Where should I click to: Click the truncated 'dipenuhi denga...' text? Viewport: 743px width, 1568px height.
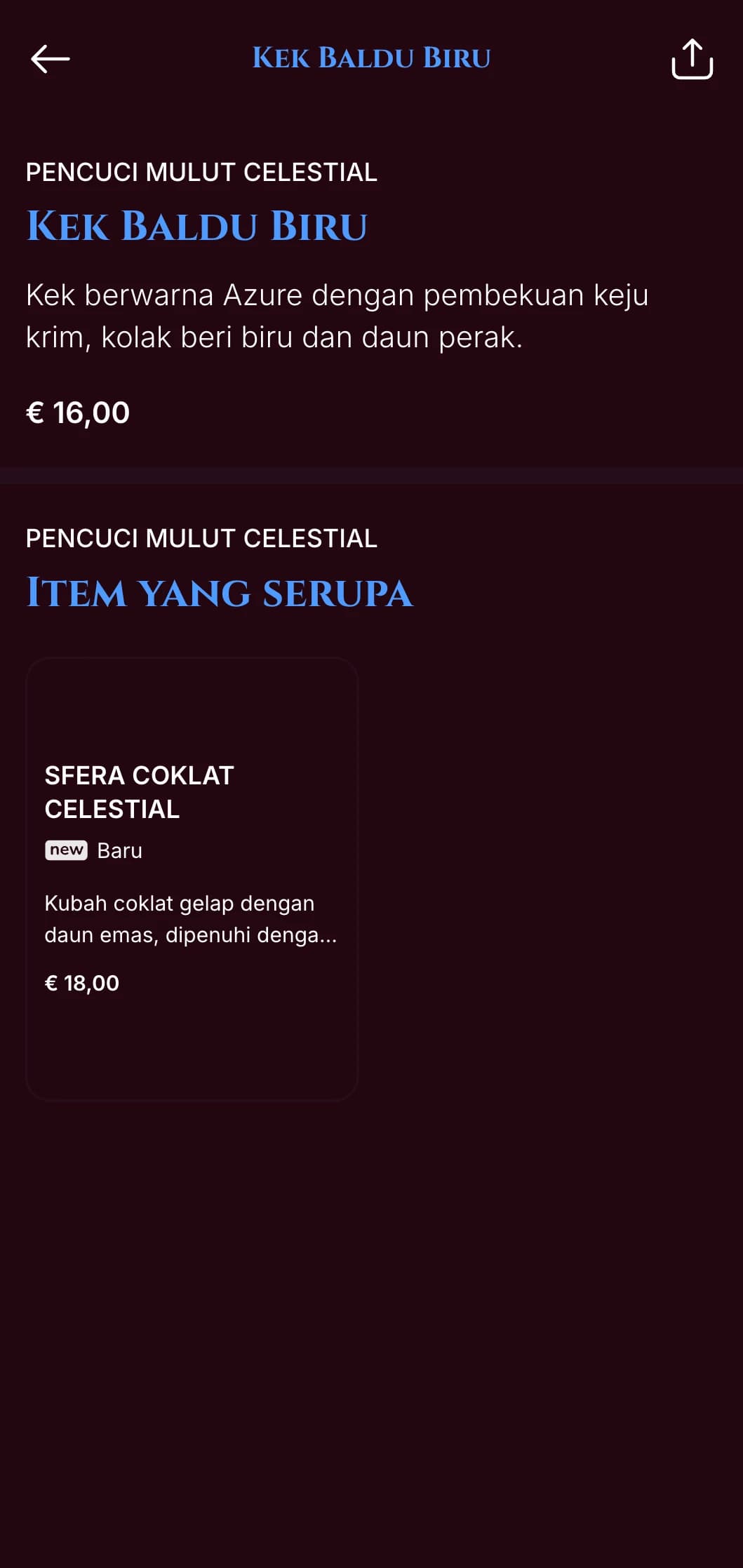pyautogui.click(x=251, y=935)
